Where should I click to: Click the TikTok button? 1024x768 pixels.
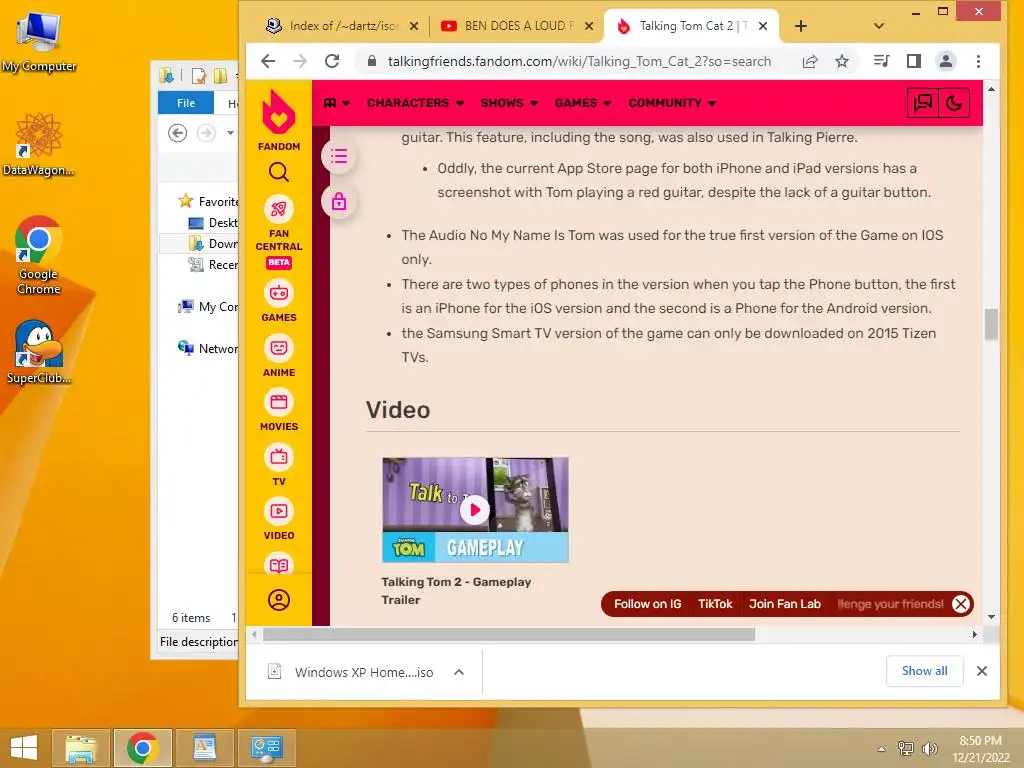click(715, 604)
